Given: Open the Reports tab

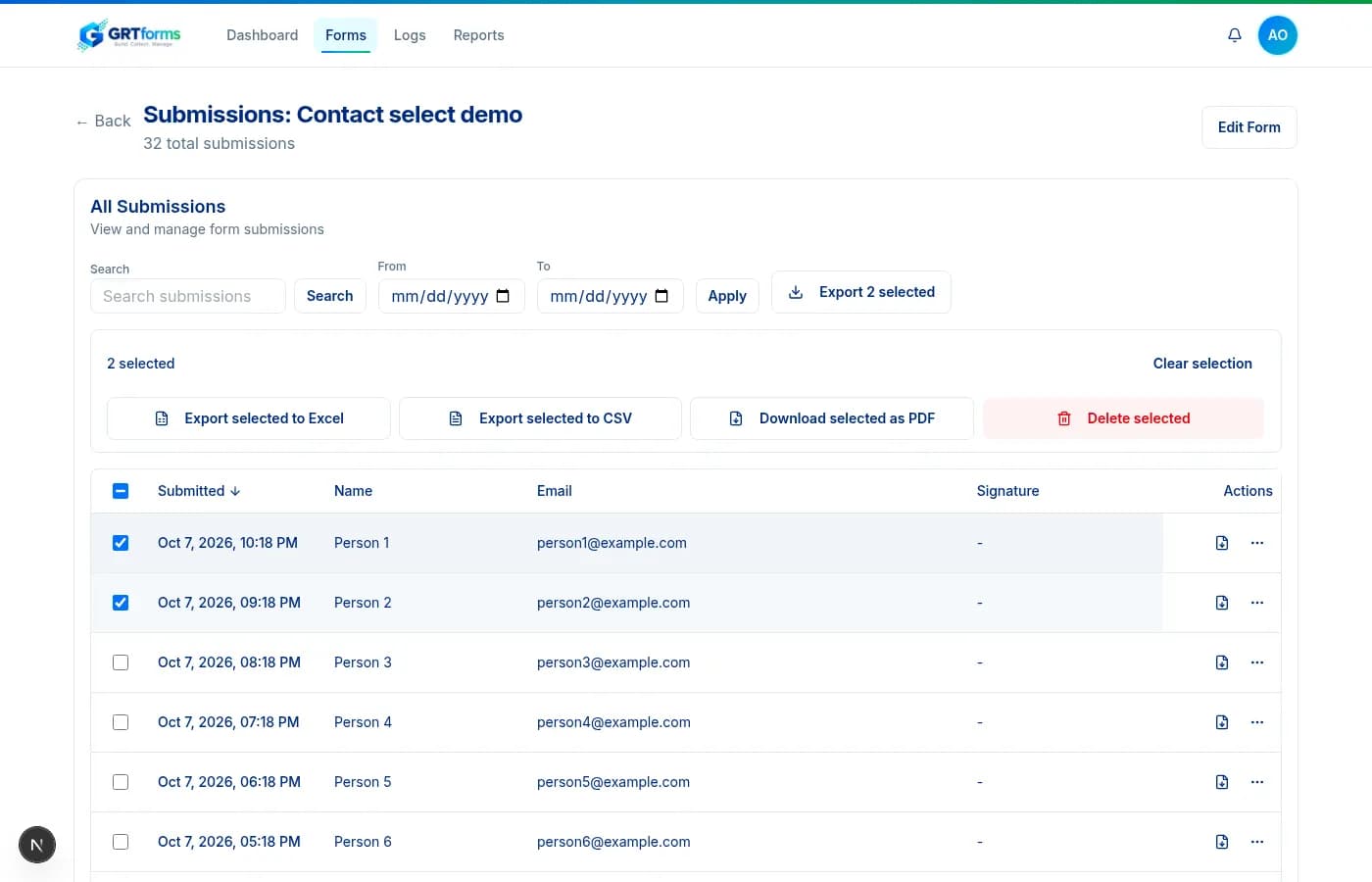Looking at the screenshot, I should pyautogui.click(x=478, y=35).
